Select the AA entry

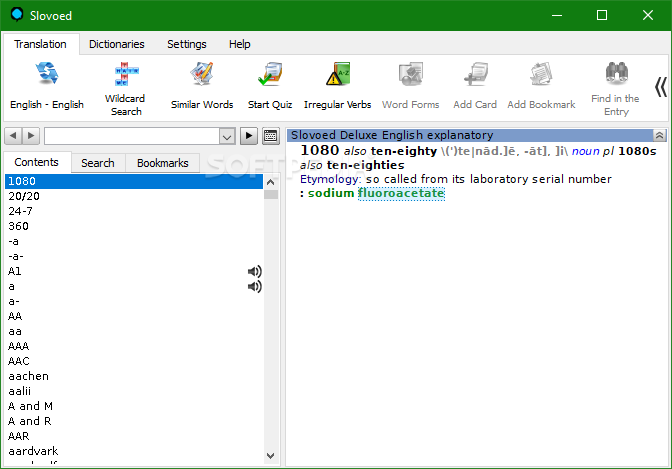pos(134,316)
